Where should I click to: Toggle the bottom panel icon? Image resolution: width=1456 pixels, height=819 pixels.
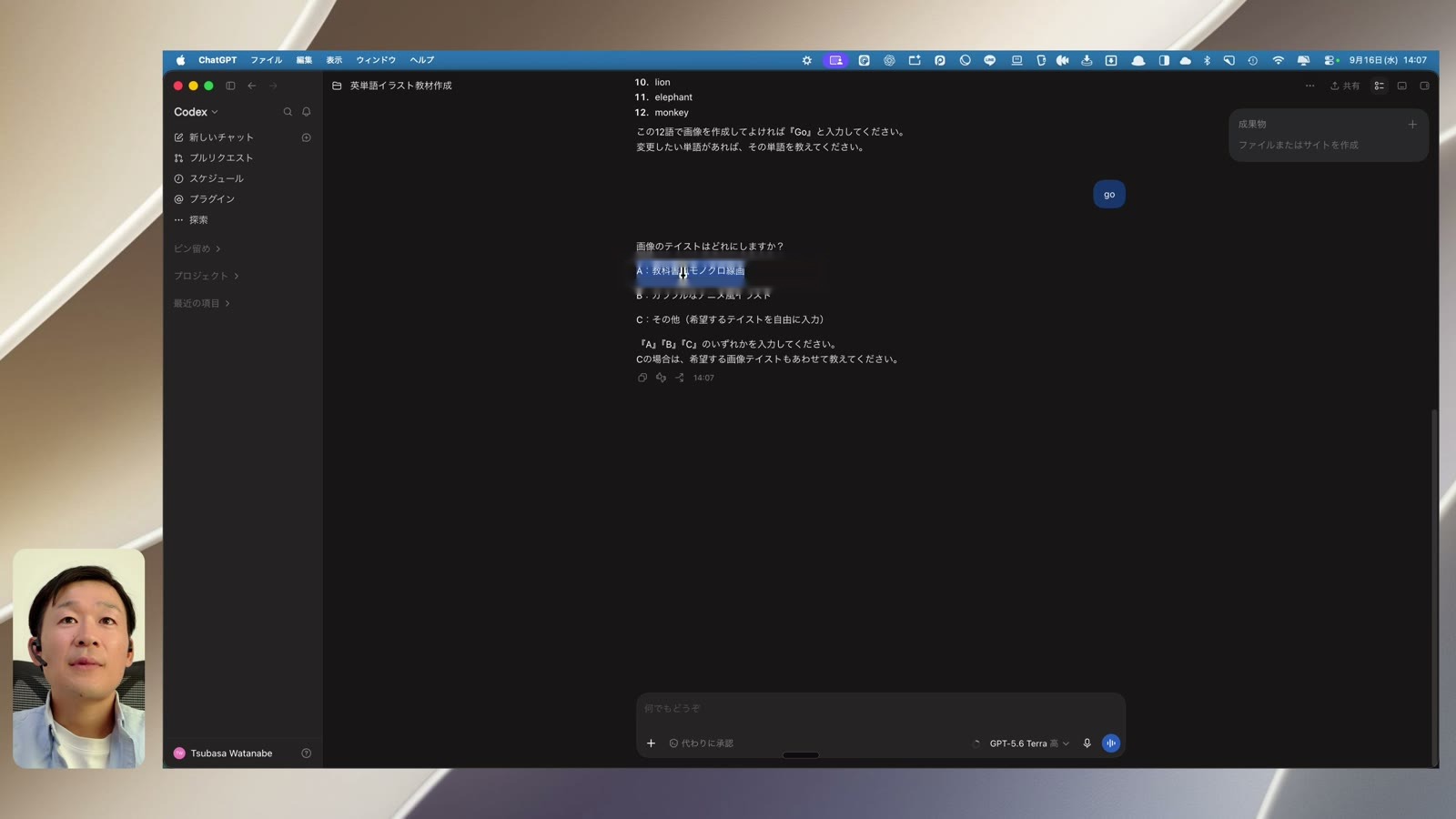(1402, 86)
